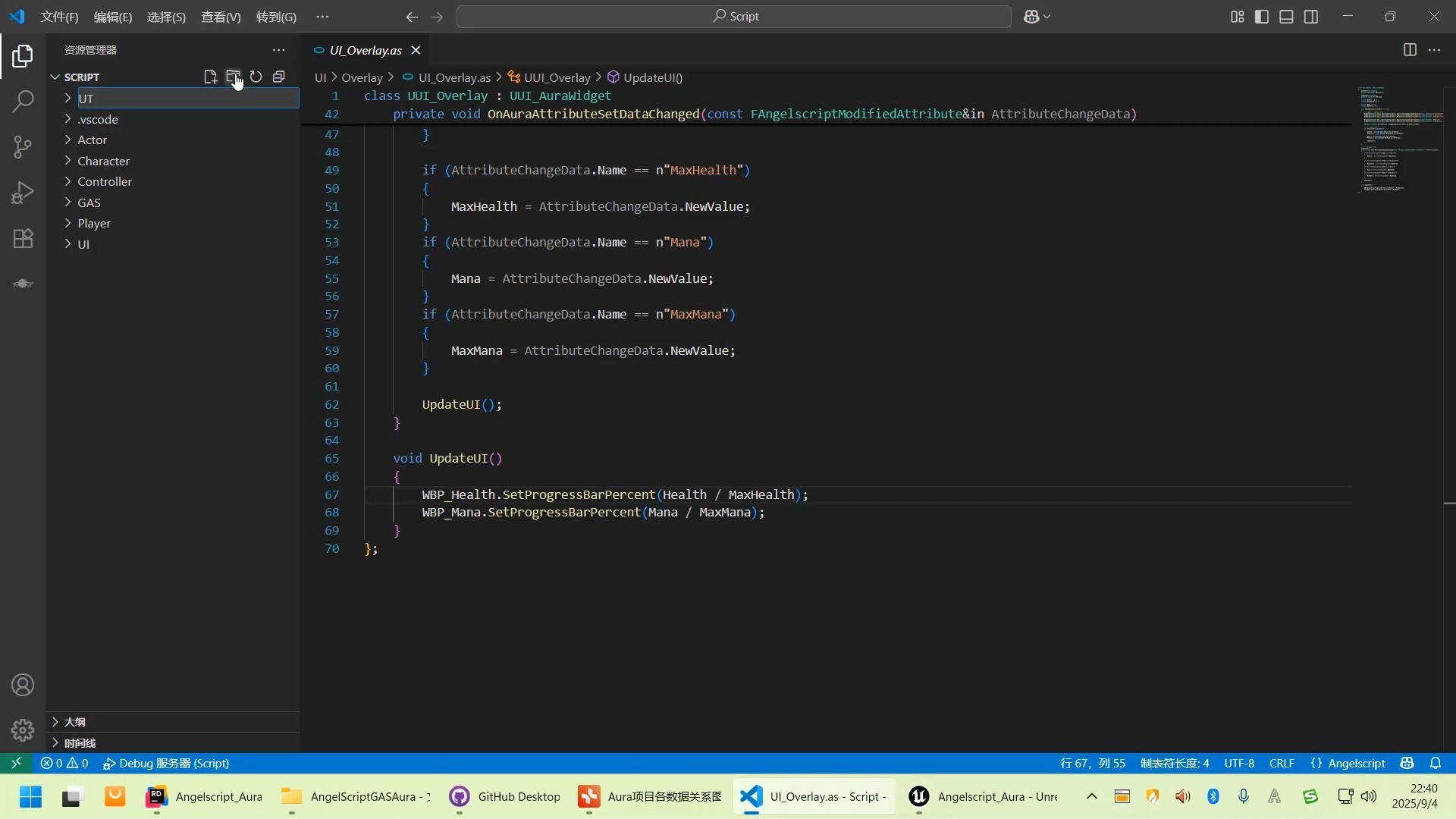Toggle the secondary sidebar
1456x819 pixels.
click(1311, 17)
